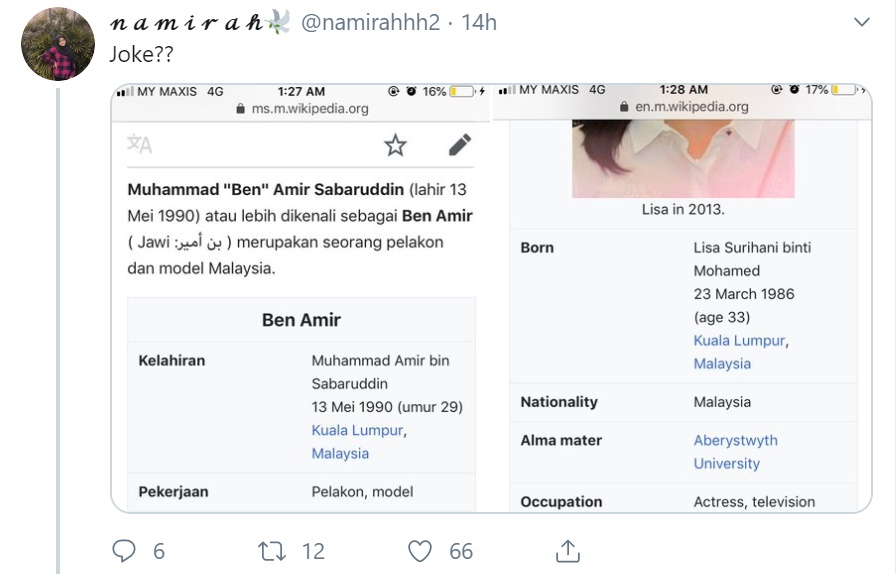
Task: Click Kuala Lumpur link under Born
Action: tap(739, 340)
